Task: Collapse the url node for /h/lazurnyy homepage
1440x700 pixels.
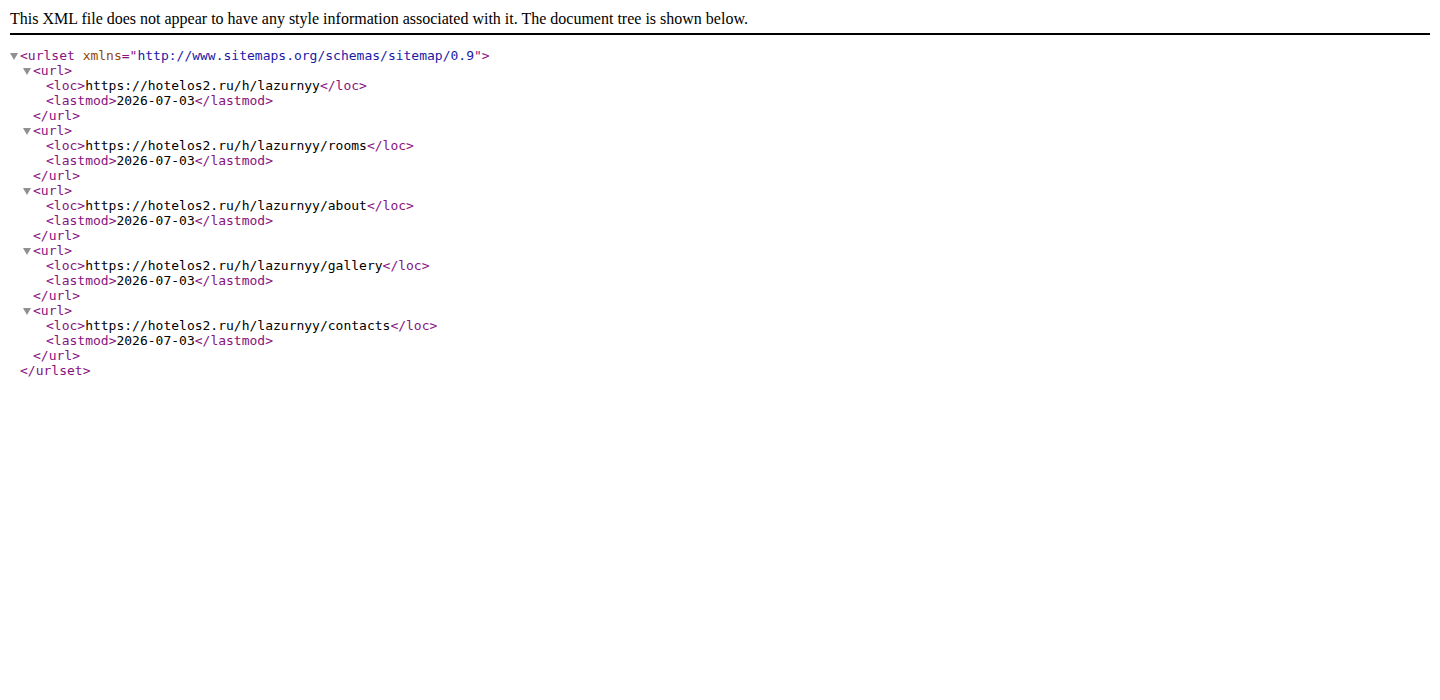Action: [x=27, y=71]
